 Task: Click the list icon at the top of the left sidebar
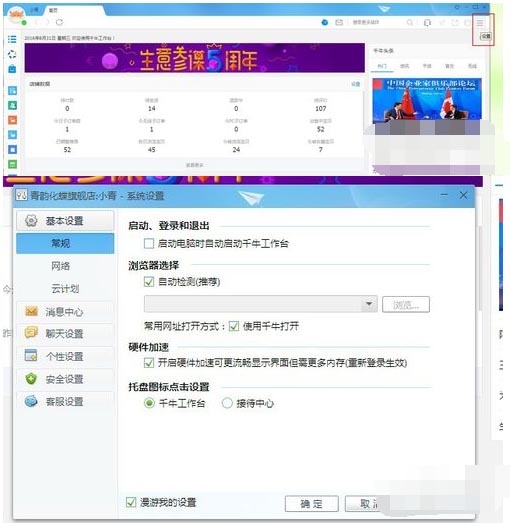point(12,39)
